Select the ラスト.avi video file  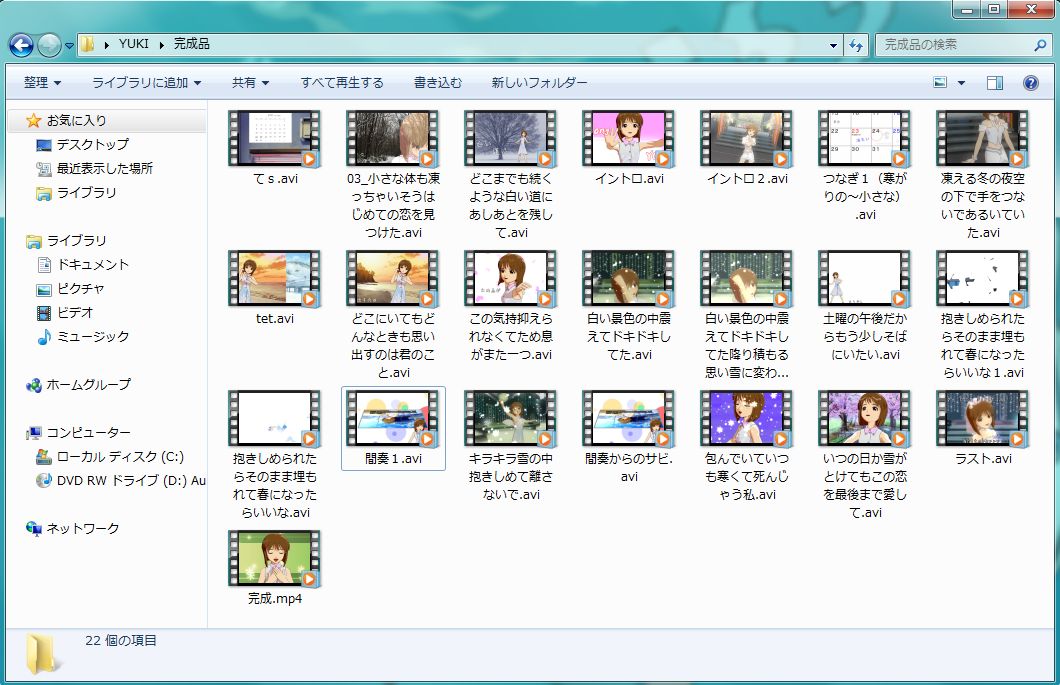(x=982, y=429)
